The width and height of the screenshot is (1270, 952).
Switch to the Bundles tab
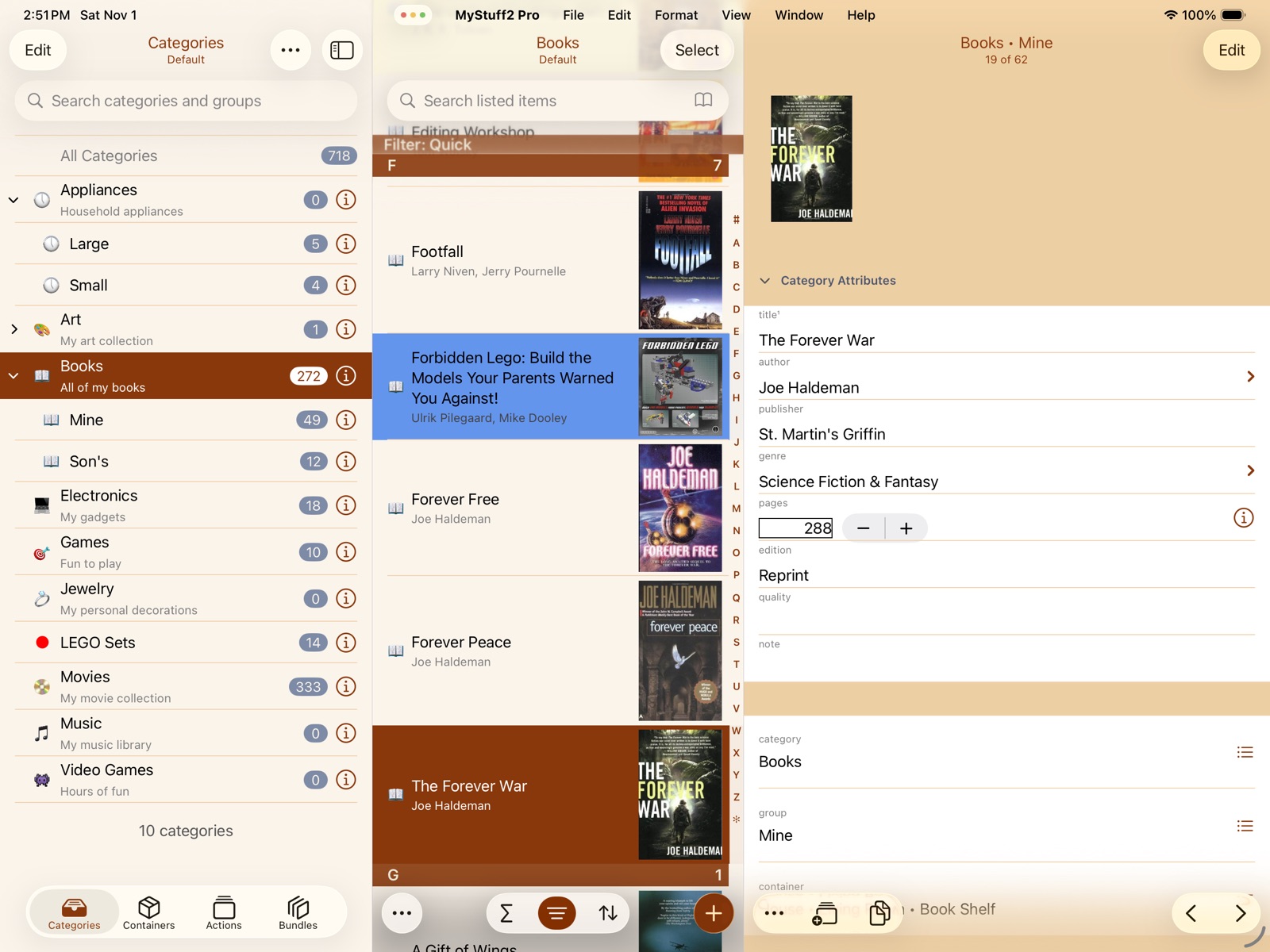[298, 913]
